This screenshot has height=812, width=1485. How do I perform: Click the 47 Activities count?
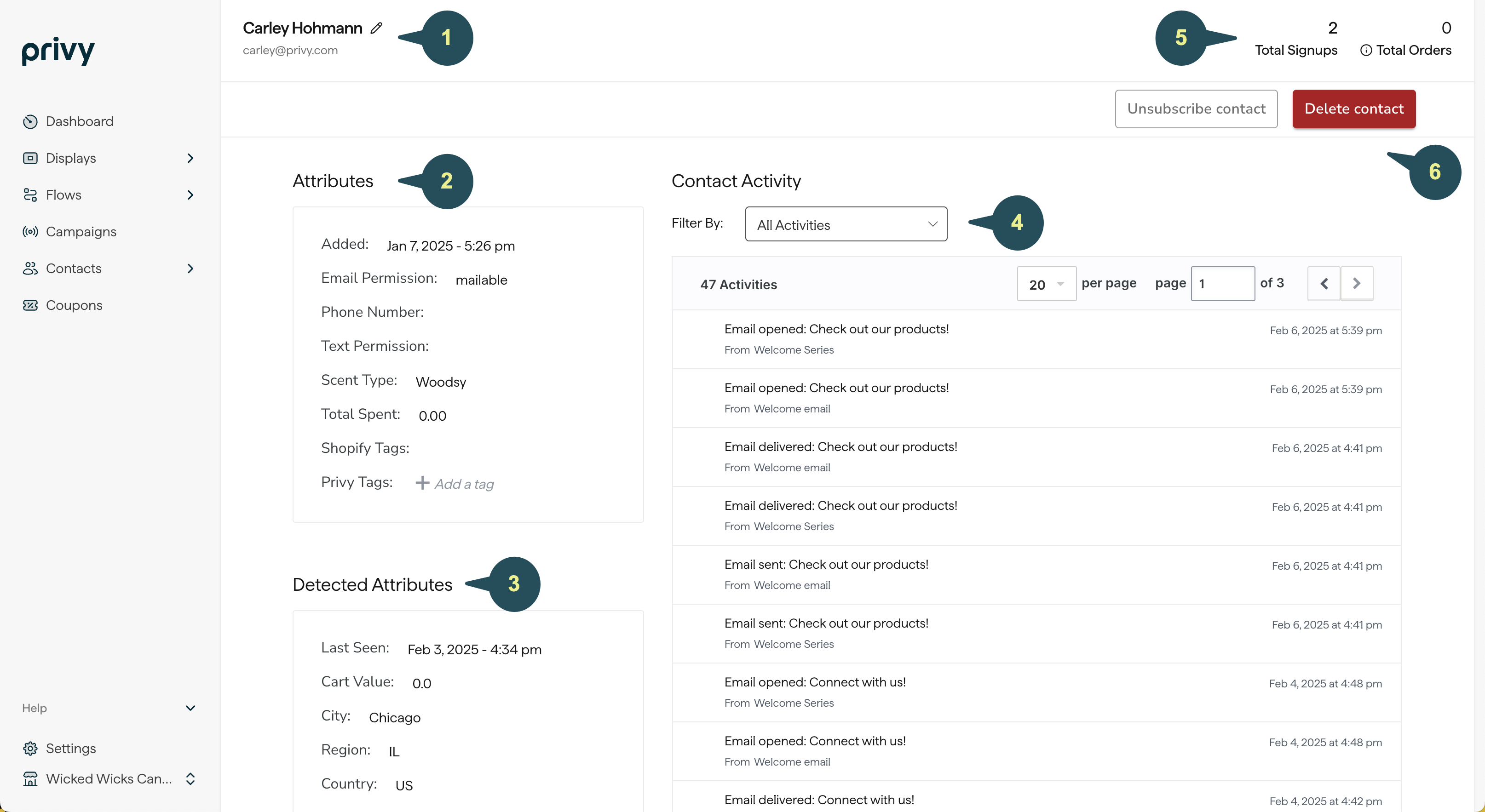click(738, 285)
